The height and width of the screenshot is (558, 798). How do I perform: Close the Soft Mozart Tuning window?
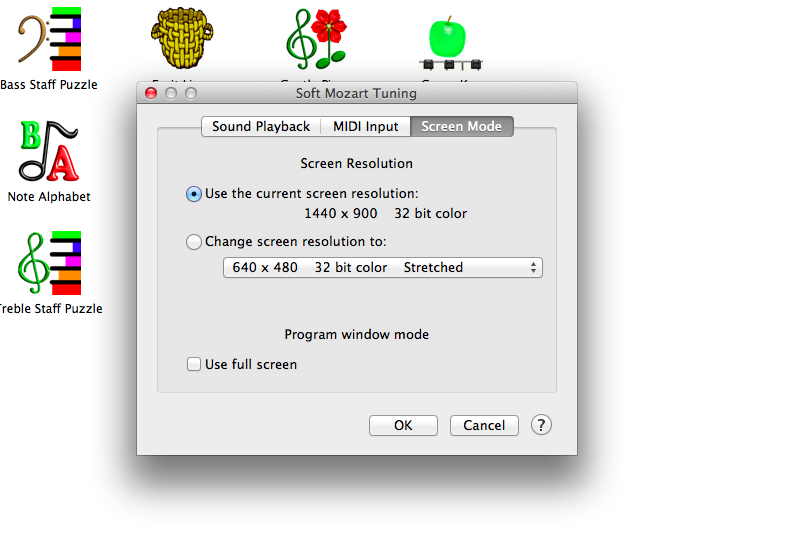[x=151, y=93]
